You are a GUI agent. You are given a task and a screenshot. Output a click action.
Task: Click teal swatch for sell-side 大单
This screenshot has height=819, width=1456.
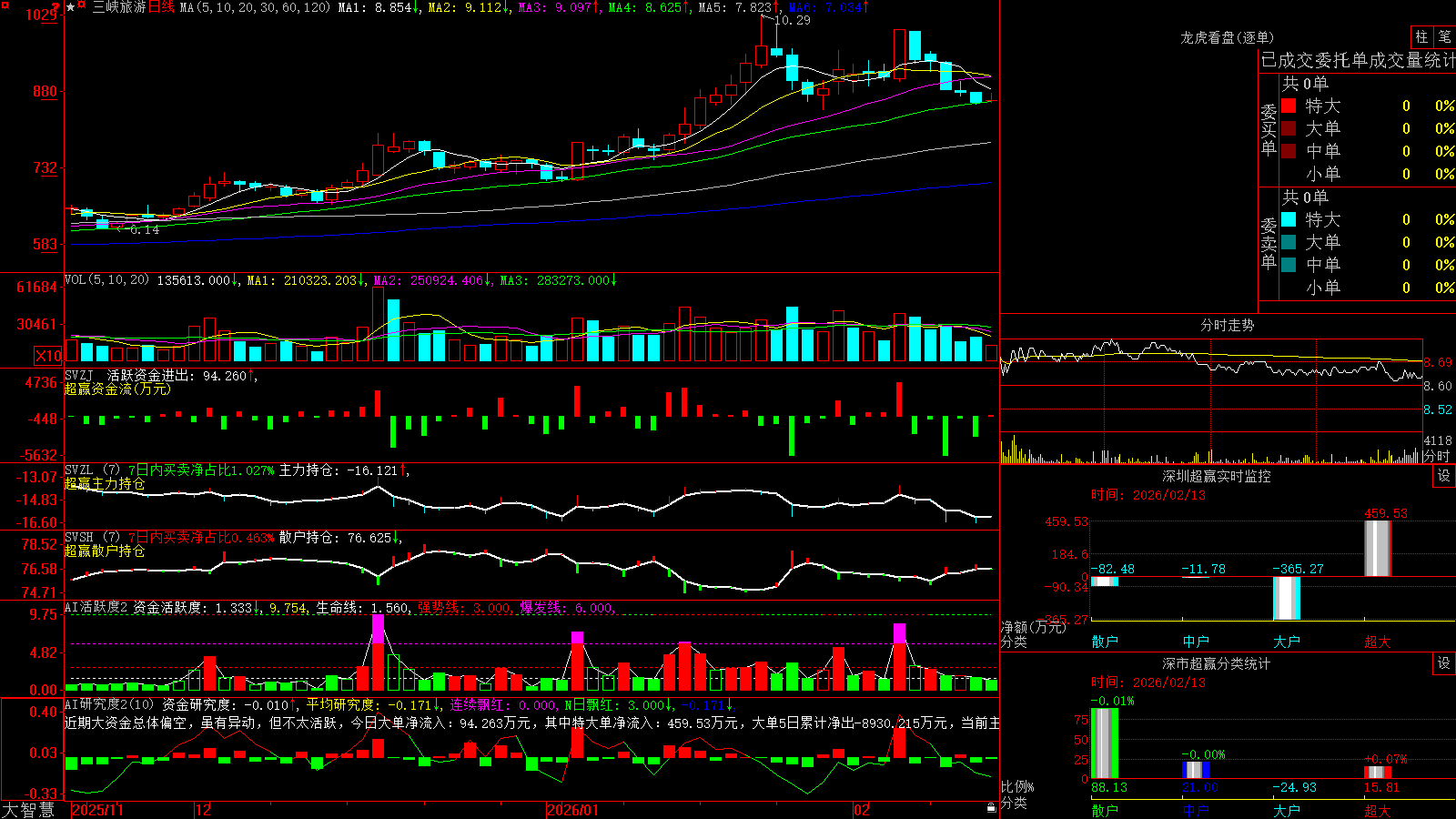pyautogui.click(x=1289, y=242)
